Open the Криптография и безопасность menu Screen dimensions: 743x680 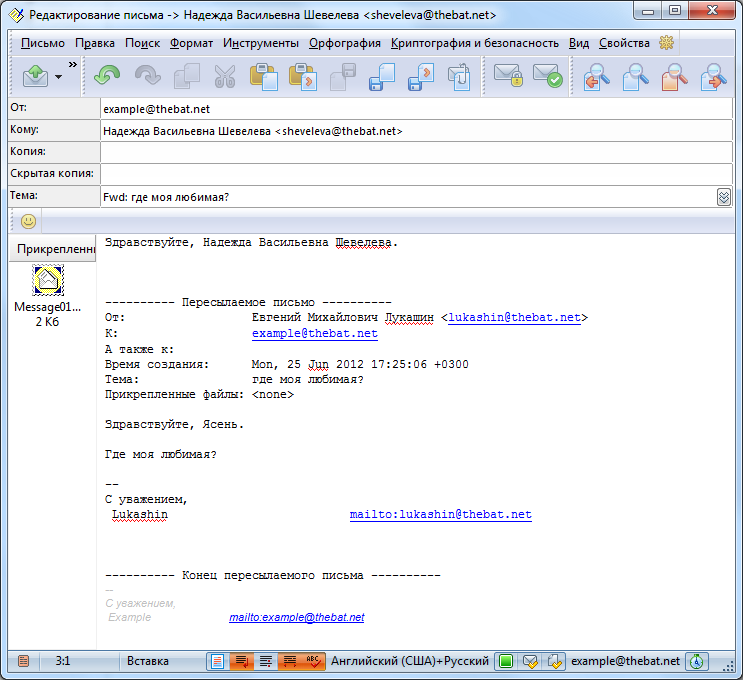pos(474,43)
